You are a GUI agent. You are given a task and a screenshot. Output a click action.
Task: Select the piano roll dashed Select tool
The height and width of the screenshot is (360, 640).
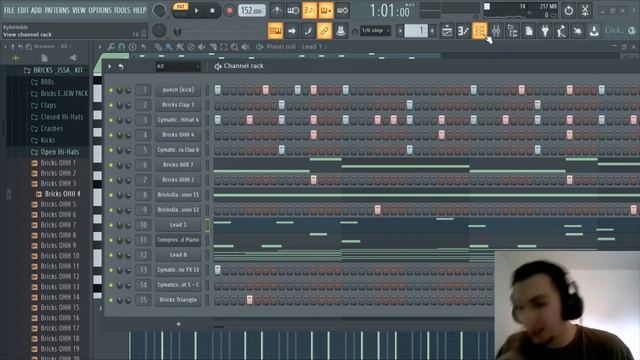pyautogui.click(x=224, y=47)
